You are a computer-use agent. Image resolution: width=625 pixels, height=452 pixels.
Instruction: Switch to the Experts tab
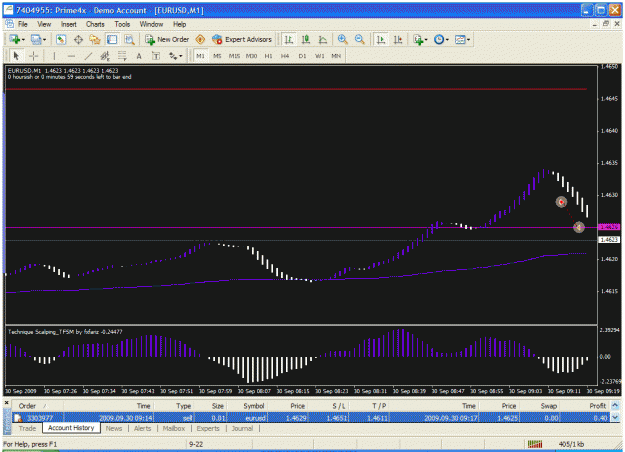click(x=208, y=428)
